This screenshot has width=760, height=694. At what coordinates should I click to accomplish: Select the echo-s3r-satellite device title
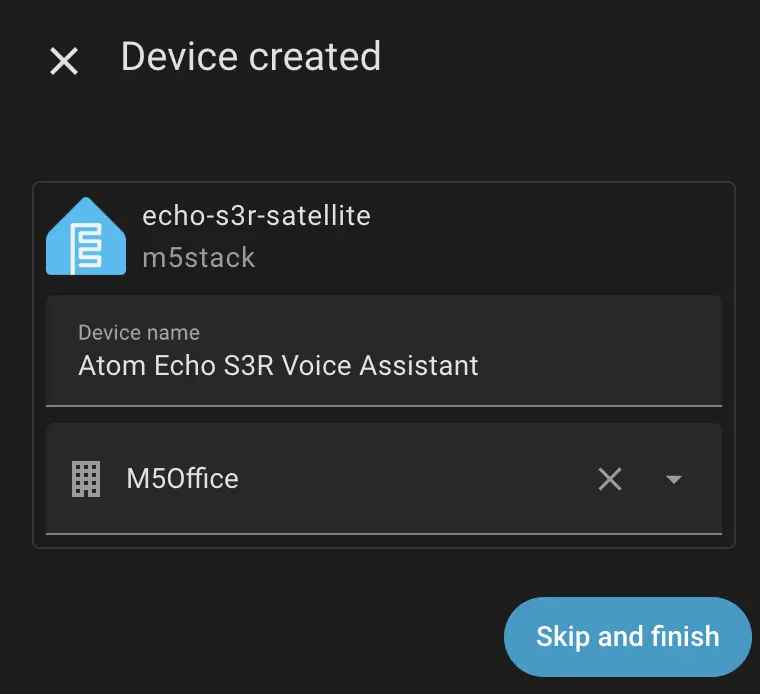point(256,215)
